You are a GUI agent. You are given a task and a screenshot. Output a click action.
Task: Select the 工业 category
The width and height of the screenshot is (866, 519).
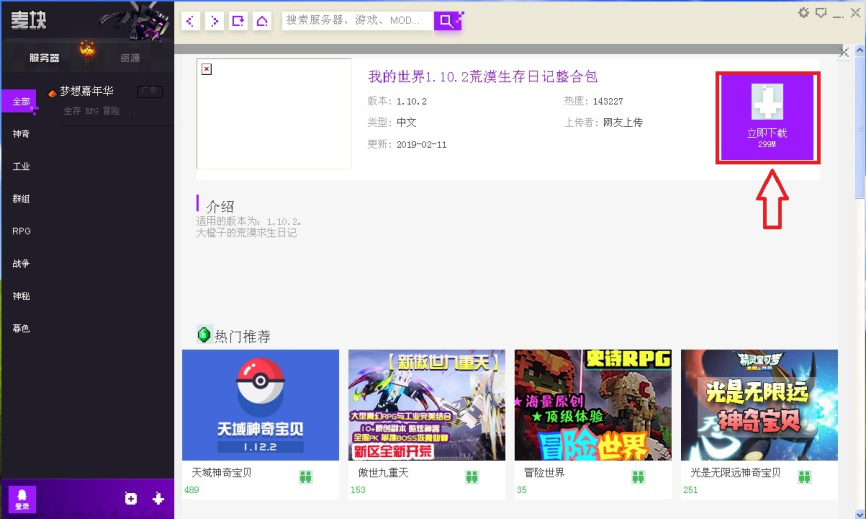pyautogui.click(x=21, y=166)
